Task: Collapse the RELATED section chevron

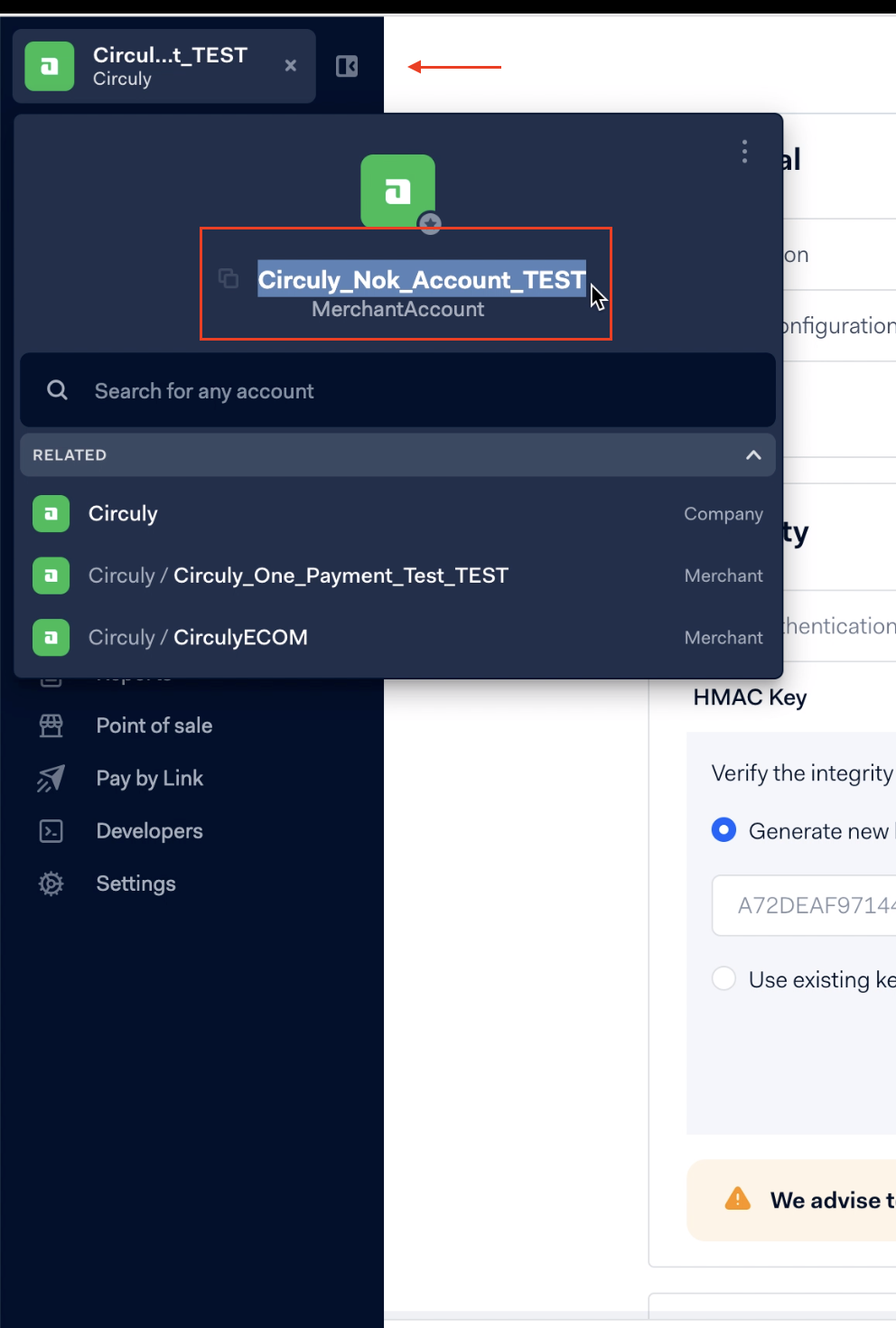Action: 753,455
